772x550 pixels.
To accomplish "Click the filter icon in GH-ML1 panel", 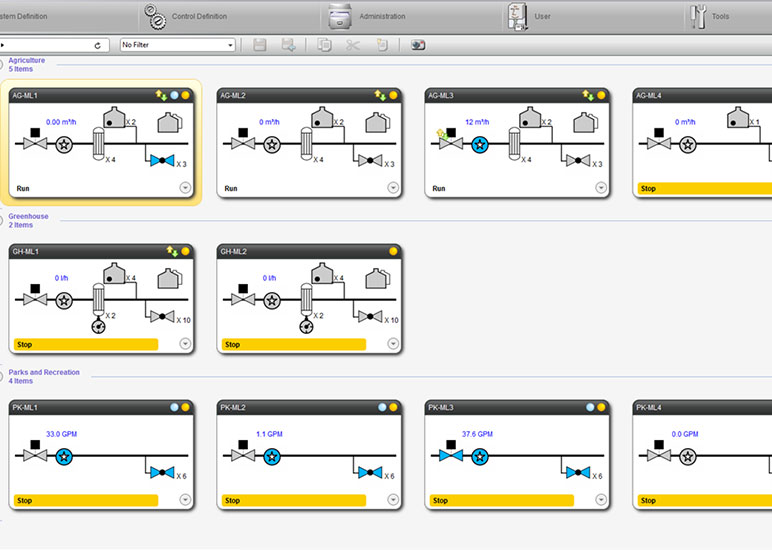I will click(98, 299).
